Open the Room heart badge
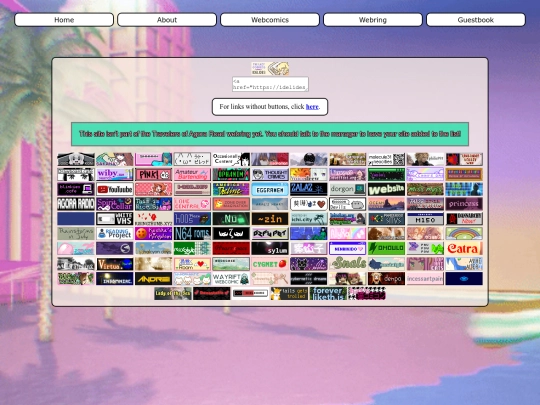540x405 pixels. (x=192, y=264)
